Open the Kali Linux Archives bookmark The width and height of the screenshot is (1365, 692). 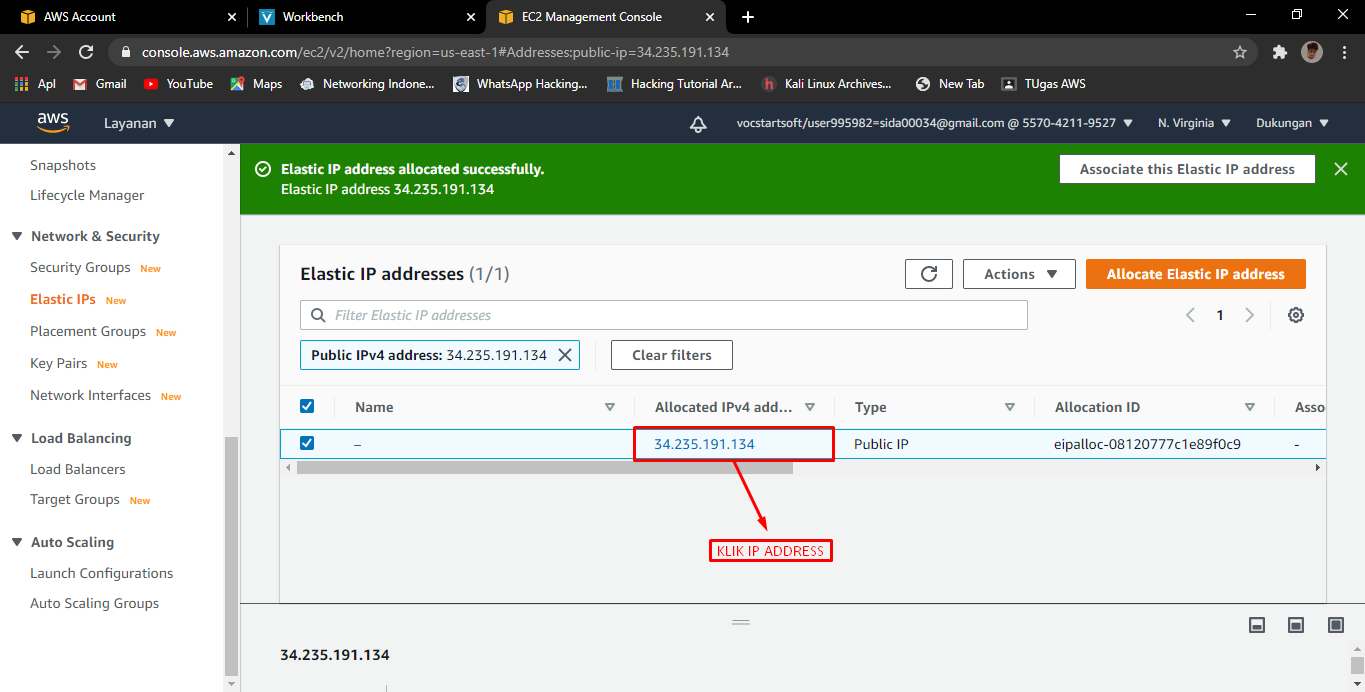tap(826, 84)
